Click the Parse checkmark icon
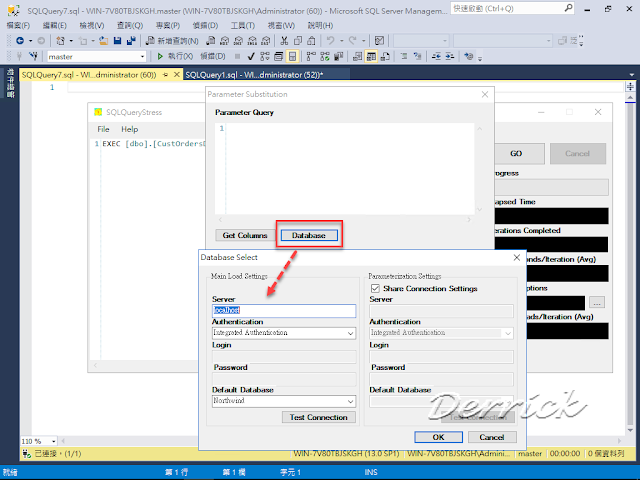 tap(251, 56)
